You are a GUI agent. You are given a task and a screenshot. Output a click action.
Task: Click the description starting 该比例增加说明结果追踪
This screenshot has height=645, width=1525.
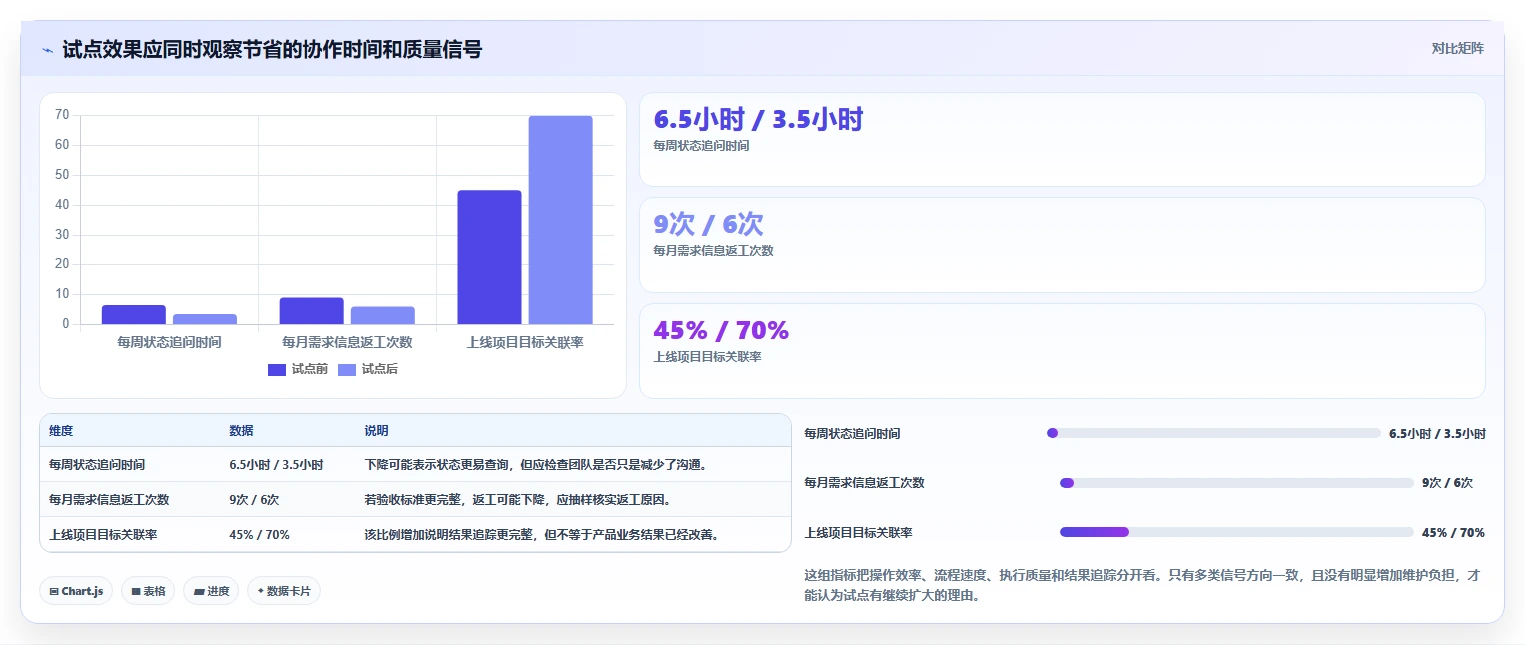pos(542,534)
